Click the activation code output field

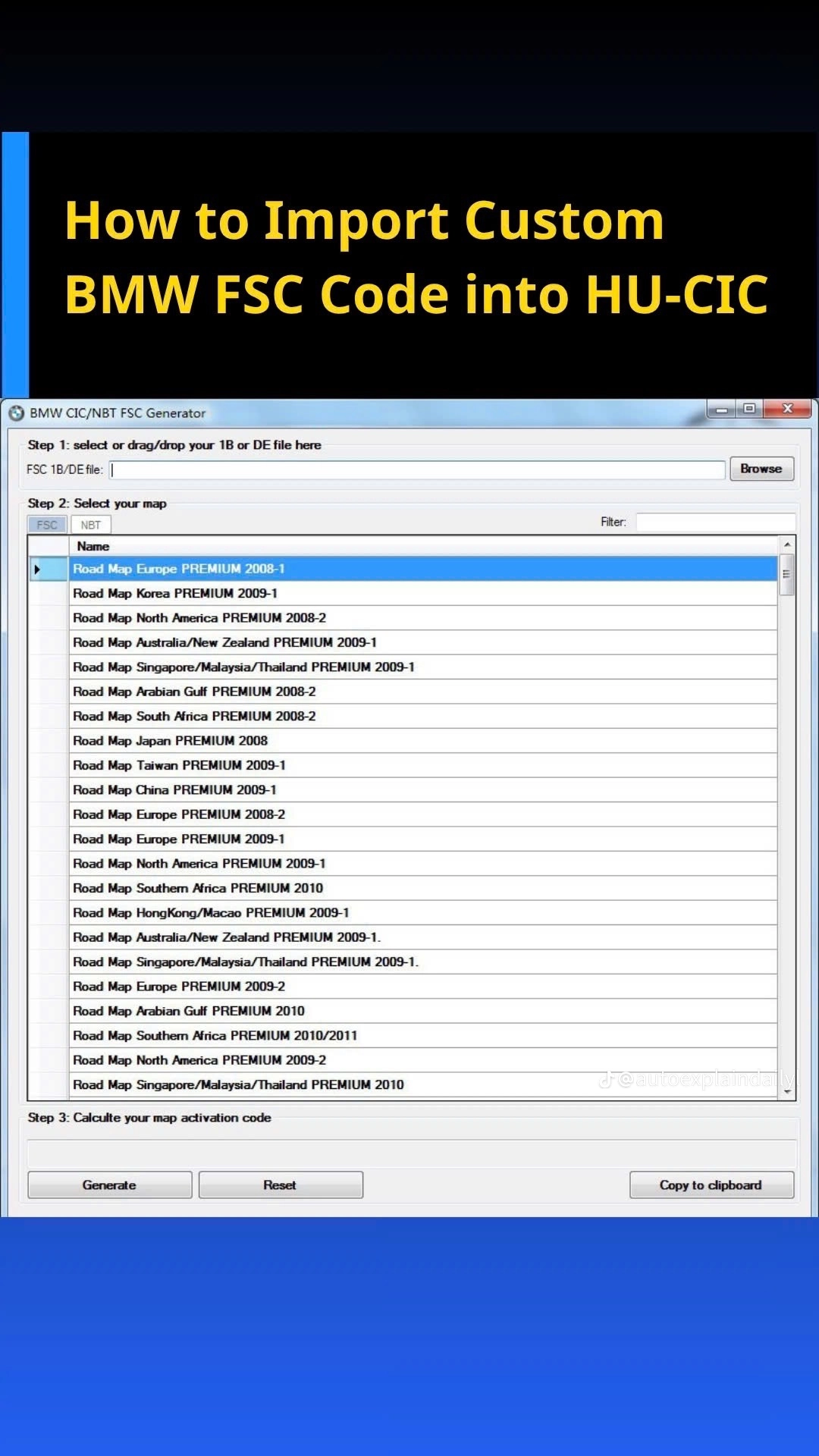(412, 1153)
